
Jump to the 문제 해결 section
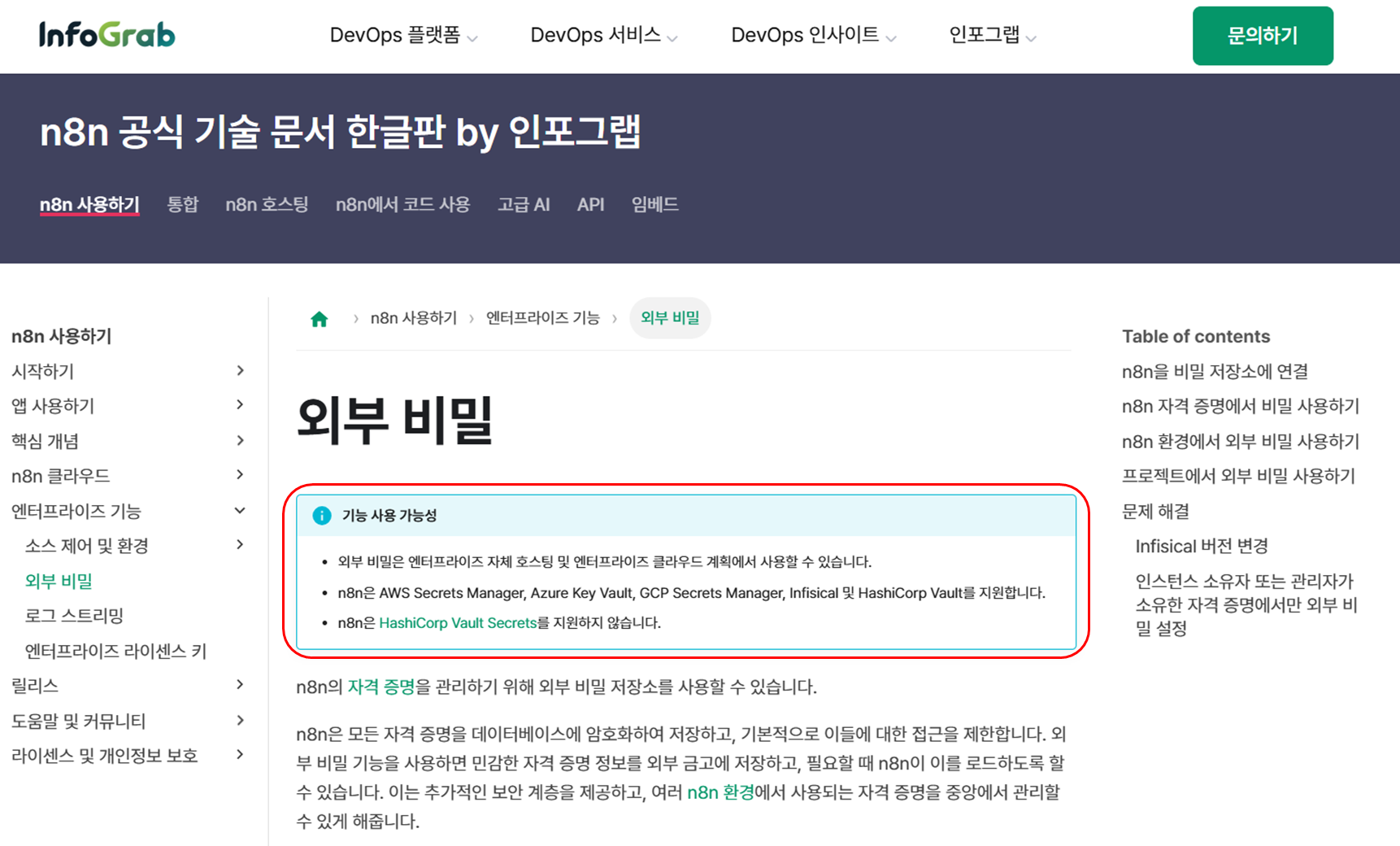[x=1155, y=511]
